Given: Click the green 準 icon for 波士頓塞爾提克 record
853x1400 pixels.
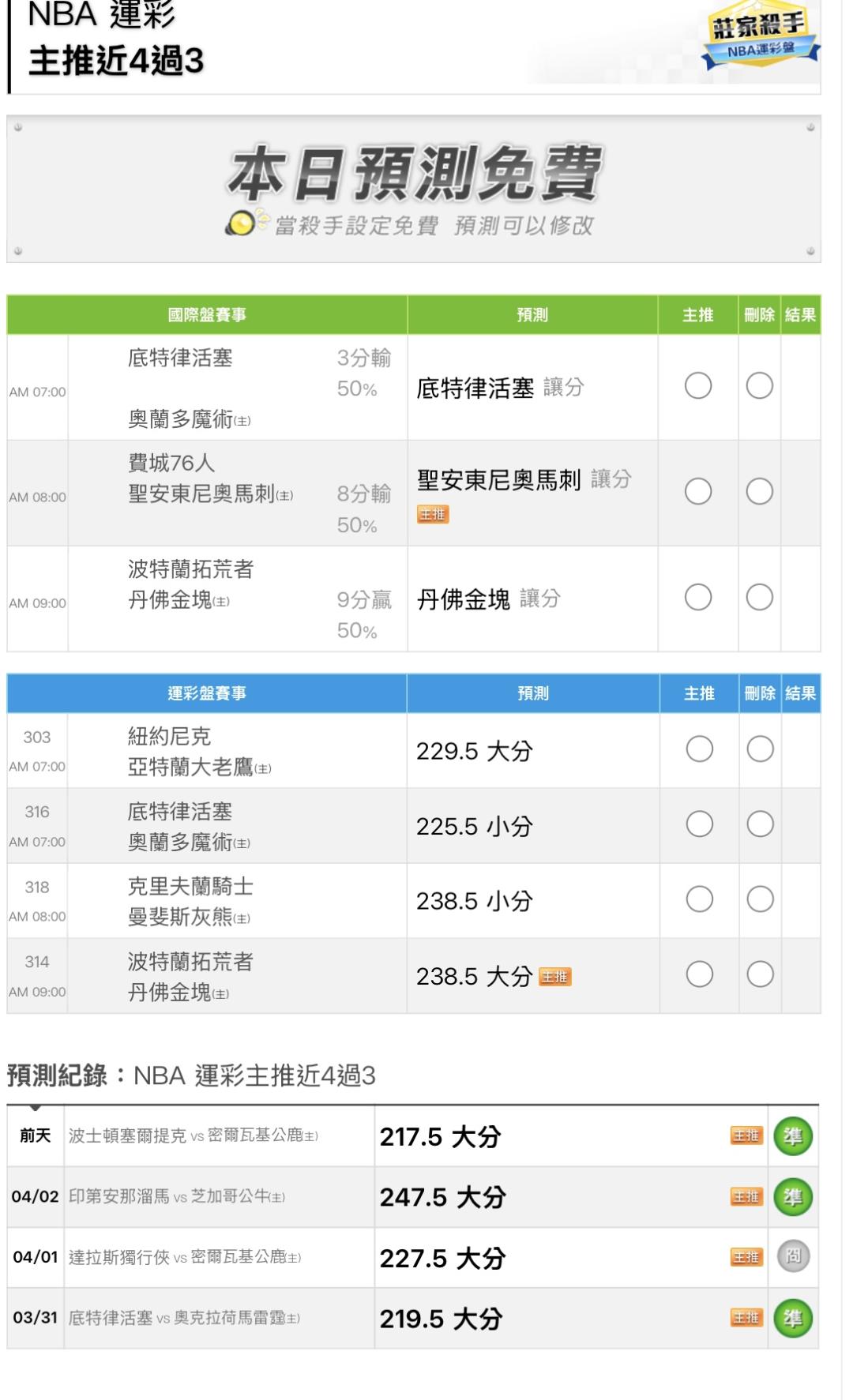Looking at the screenshot, I should tap(792, 1136).
